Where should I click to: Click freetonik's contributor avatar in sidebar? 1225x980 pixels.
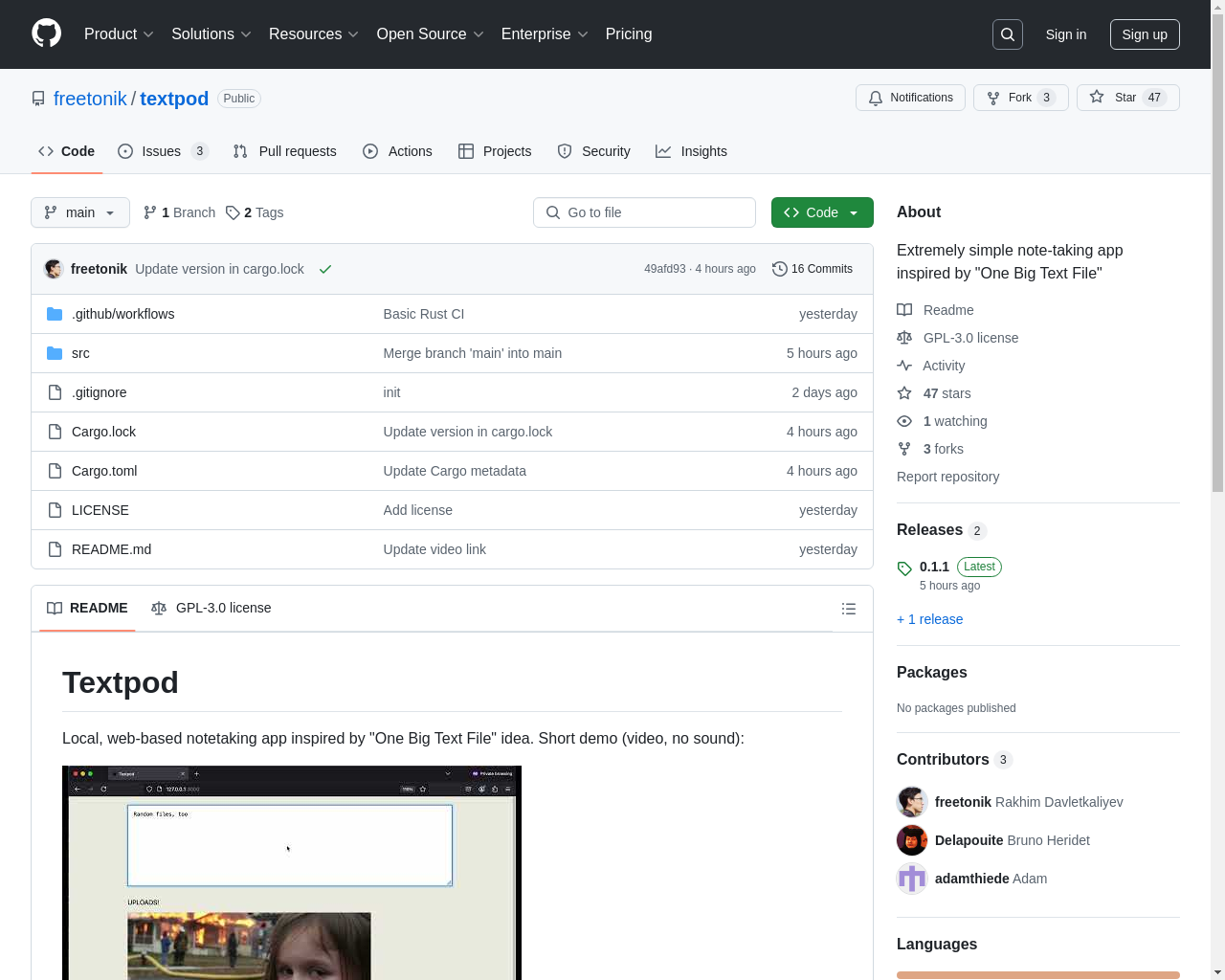[x=912, y=802]
